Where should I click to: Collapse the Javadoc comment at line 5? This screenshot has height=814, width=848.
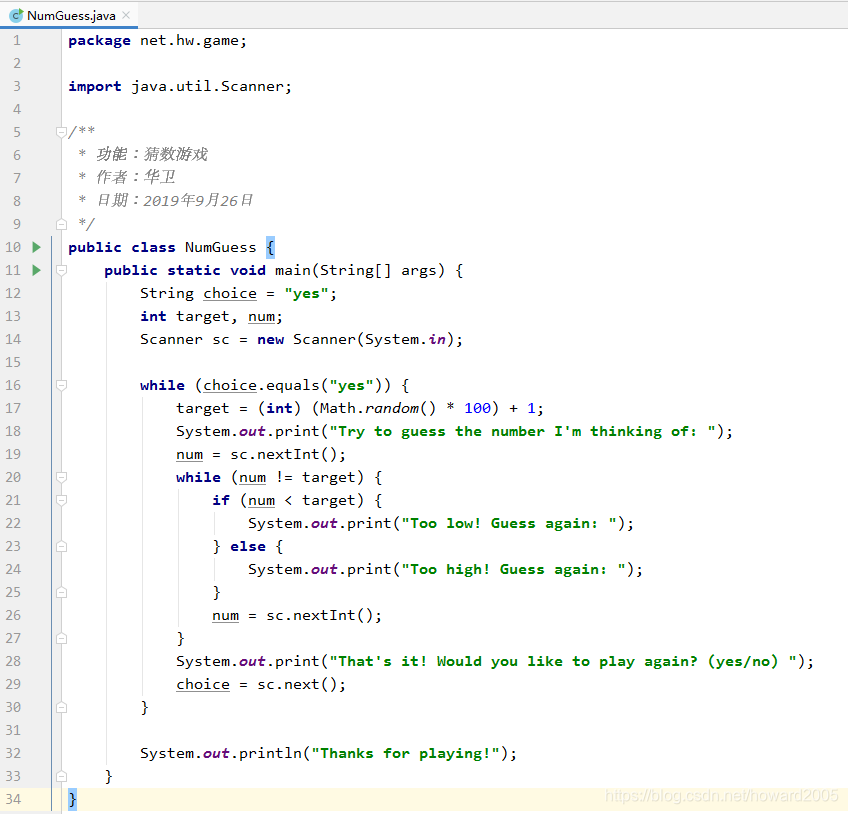(61, 131)
